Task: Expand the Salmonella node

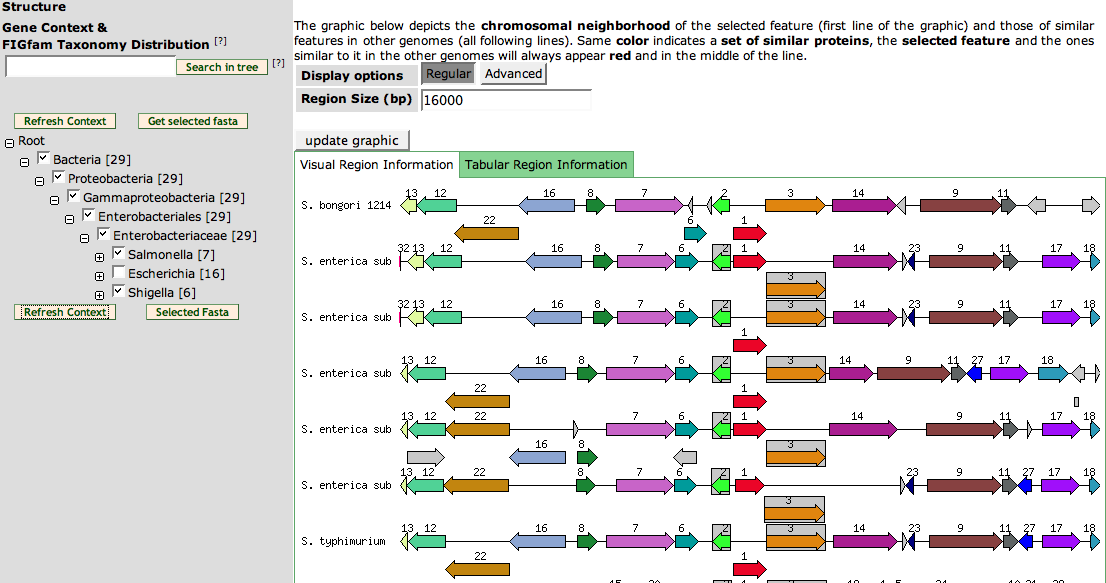Action: click(99, 257)
